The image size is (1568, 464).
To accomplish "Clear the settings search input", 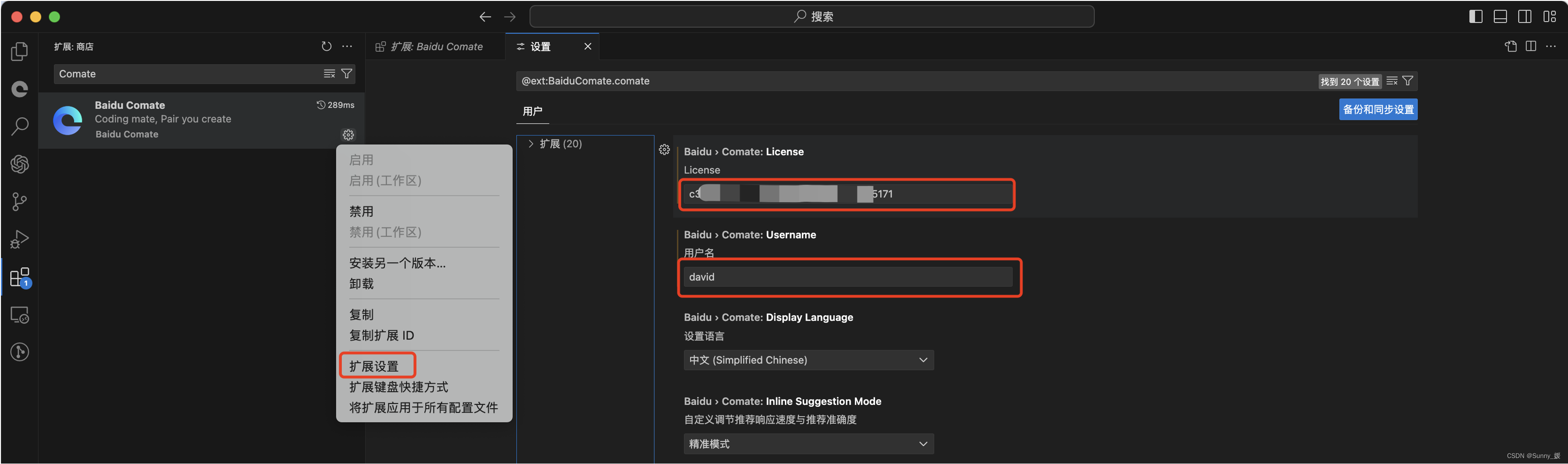I will pos(1392,81).
